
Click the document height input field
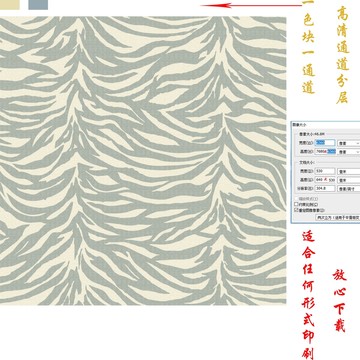tap(325, 180)
